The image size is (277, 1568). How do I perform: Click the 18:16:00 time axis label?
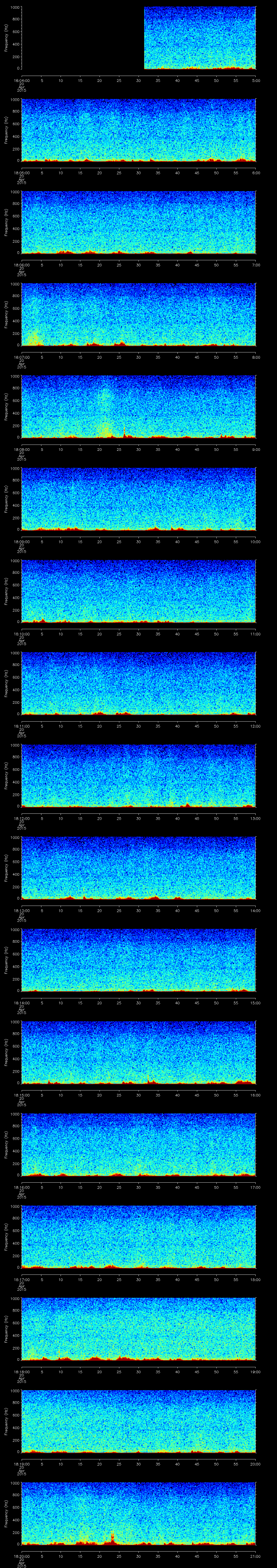(21, 1187)
